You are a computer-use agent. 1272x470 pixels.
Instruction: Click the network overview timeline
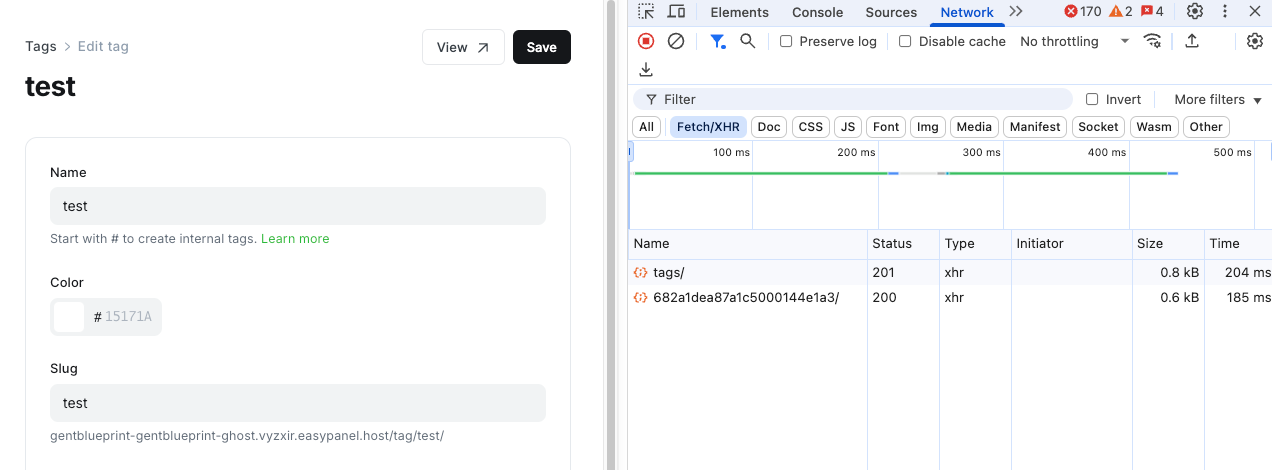coord(950,185)
